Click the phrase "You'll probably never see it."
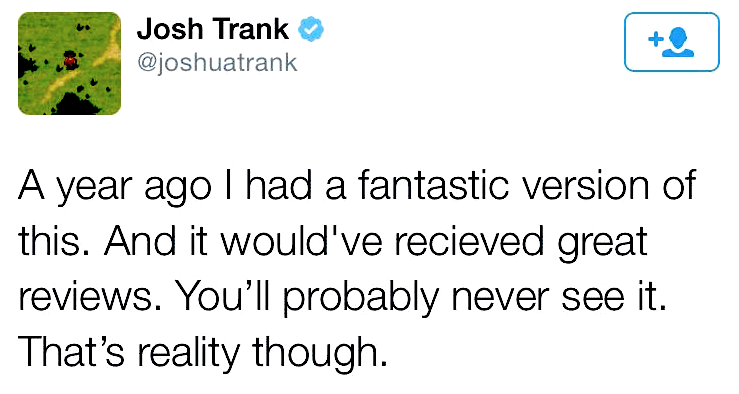 coord(421,298)
